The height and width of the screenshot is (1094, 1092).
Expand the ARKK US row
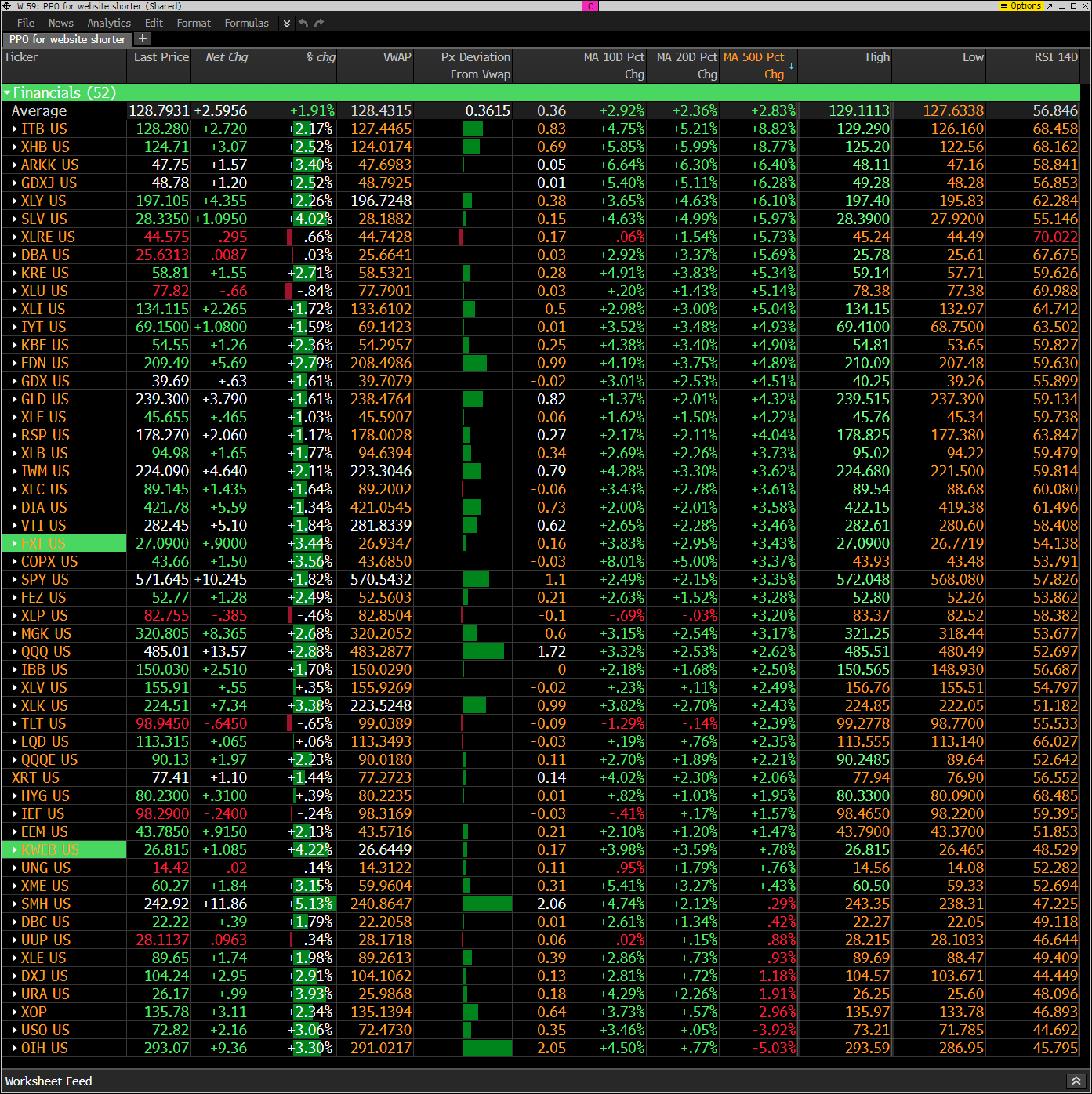tap(14, 165)
